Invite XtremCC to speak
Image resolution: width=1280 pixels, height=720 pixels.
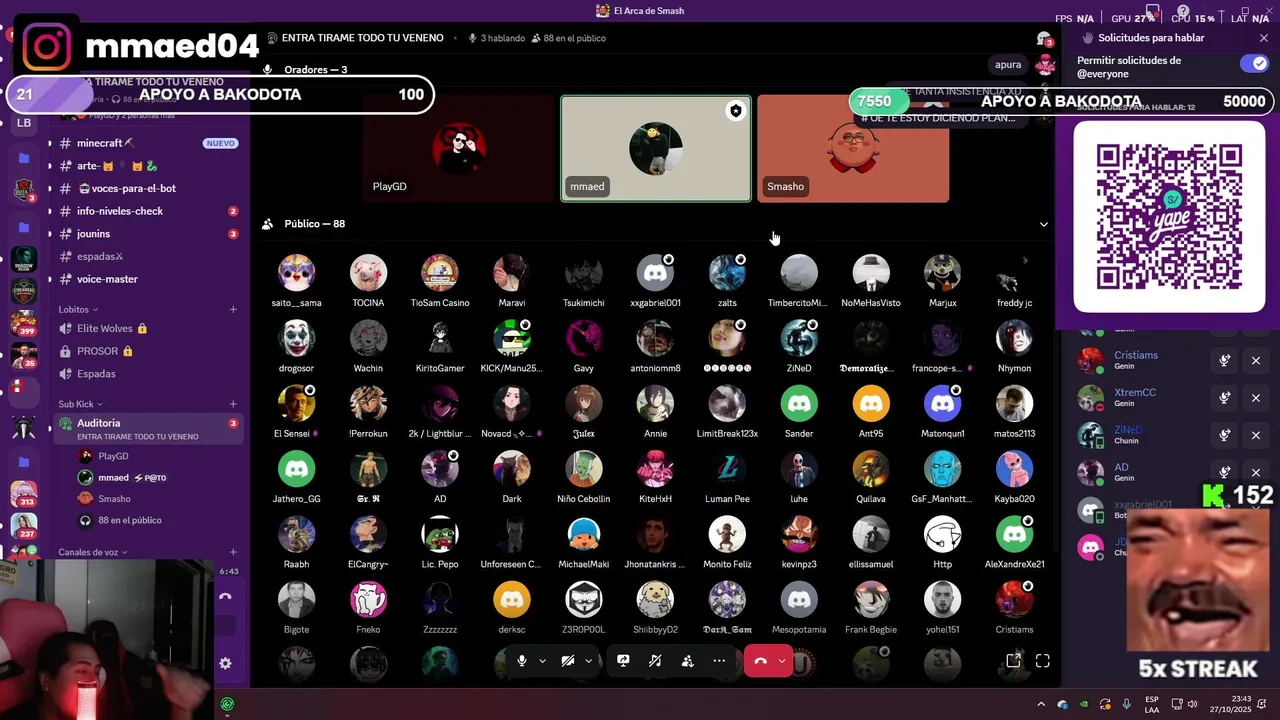coord(1225,397)
